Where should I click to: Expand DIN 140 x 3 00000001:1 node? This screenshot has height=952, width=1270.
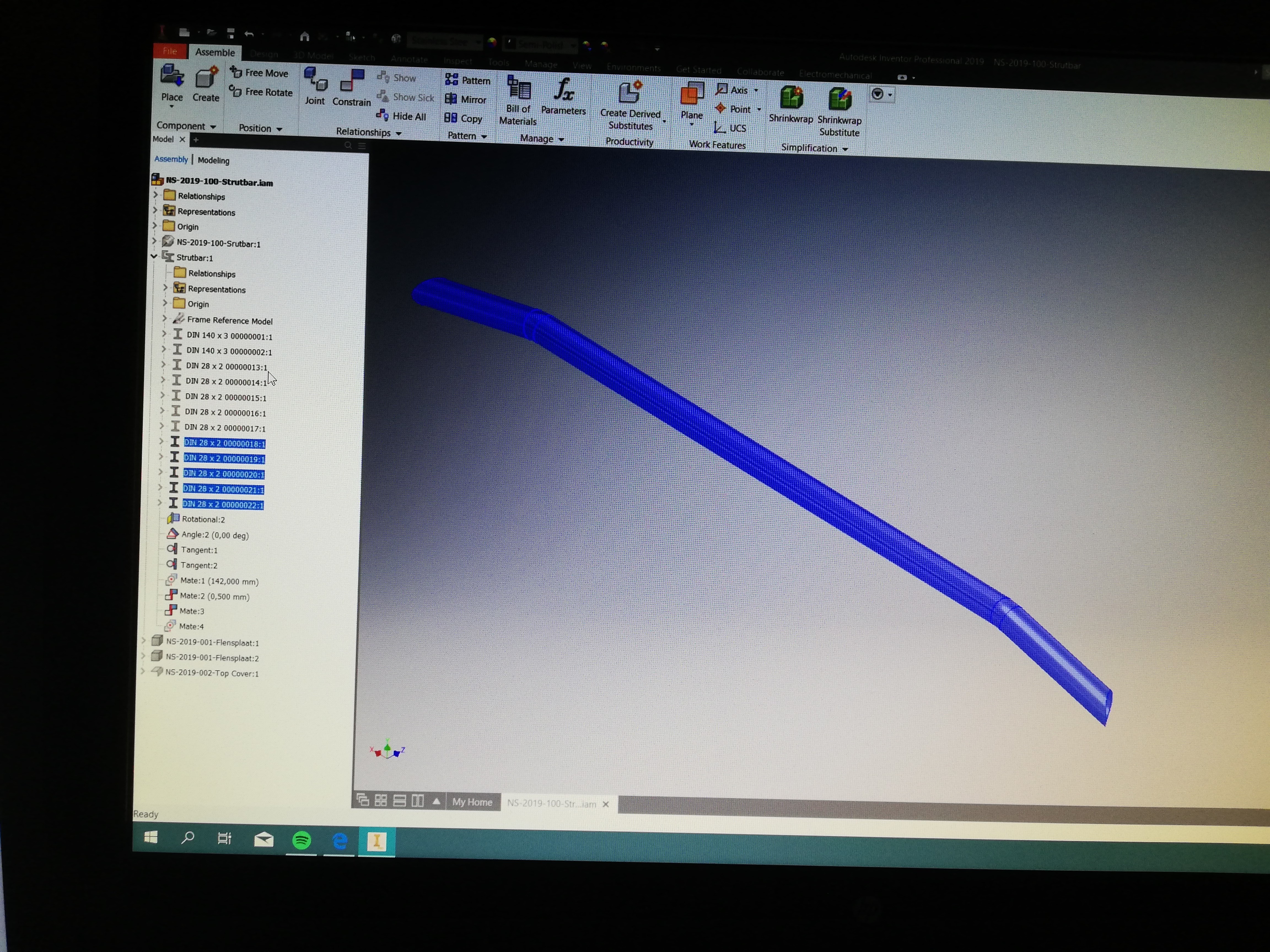(x=164, y=333)
